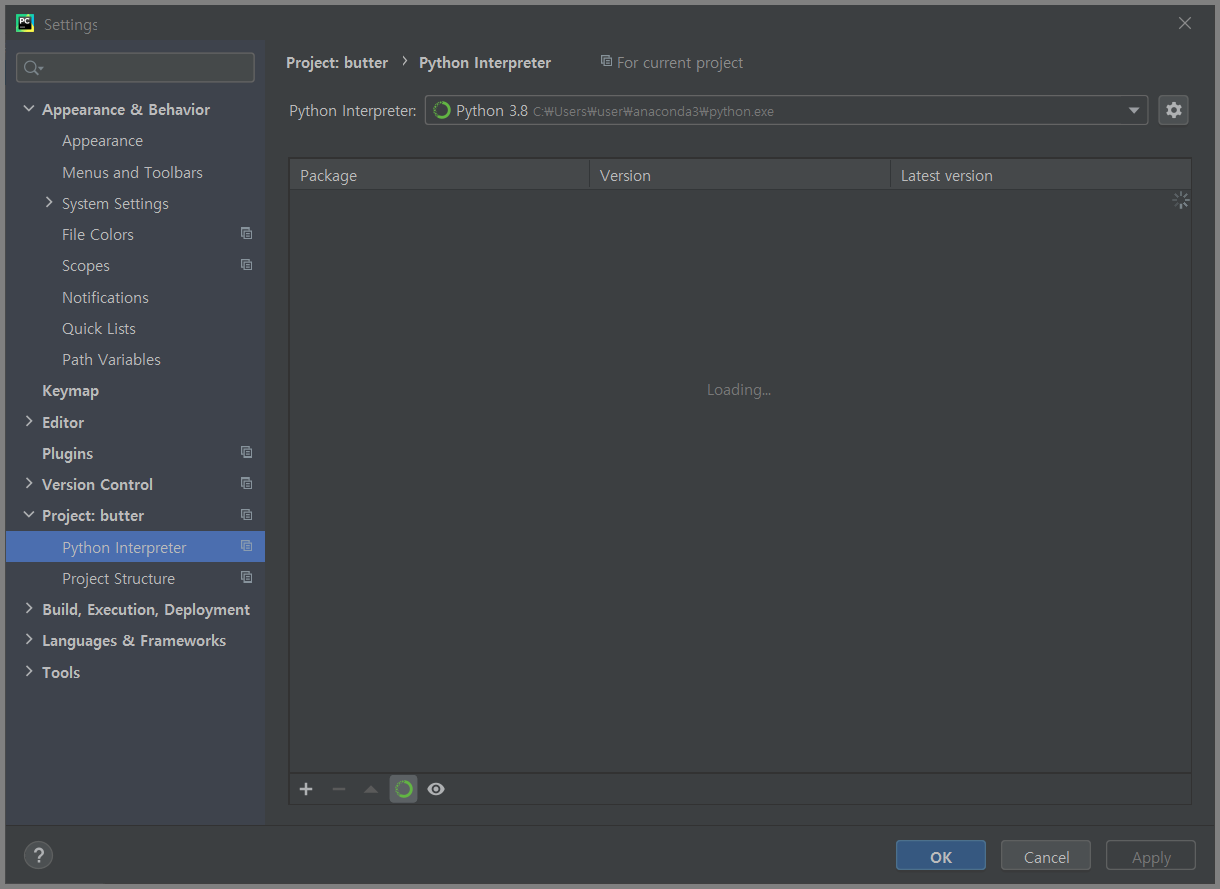This screenshot has width=1220, height=889.
Task: Select Appearance settings page
Action: click(102, 141)
